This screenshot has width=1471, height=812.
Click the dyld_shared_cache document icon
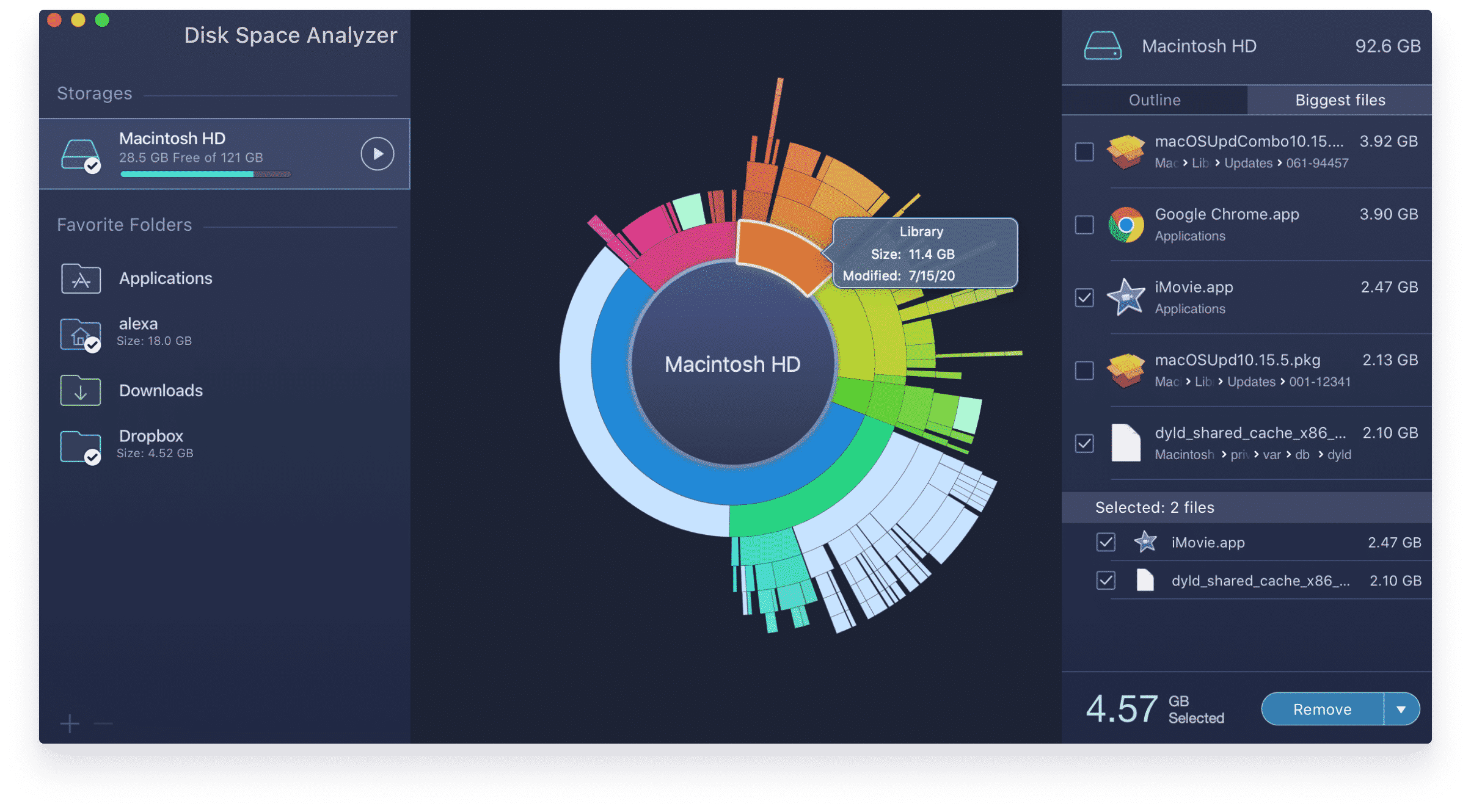pyautogui.click(x=1126, y=443)
